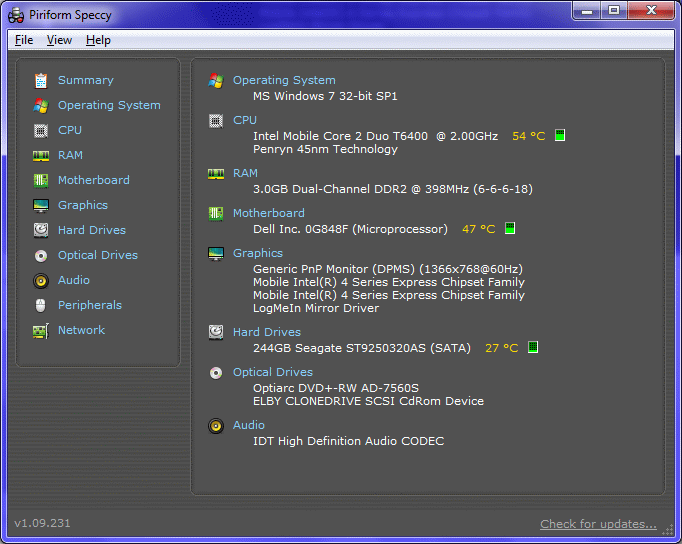This screenshot has height=544, width=682.
Task: Click the green temperature indicator next to 47 °C
Action: [x=510, y=228]
